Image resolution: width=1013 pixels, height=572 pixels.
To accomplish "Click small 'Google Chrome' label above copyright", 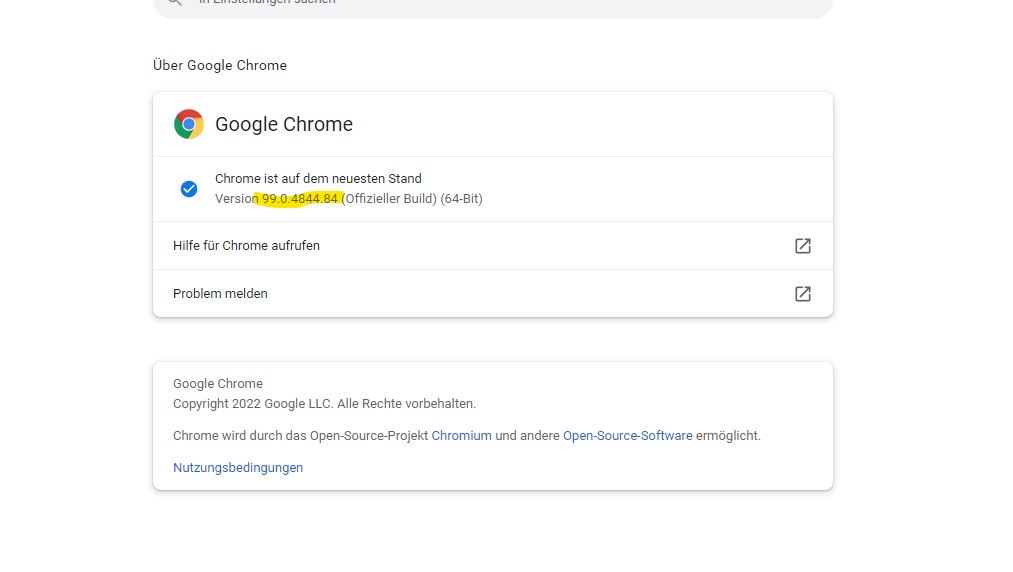I will 218,383.
